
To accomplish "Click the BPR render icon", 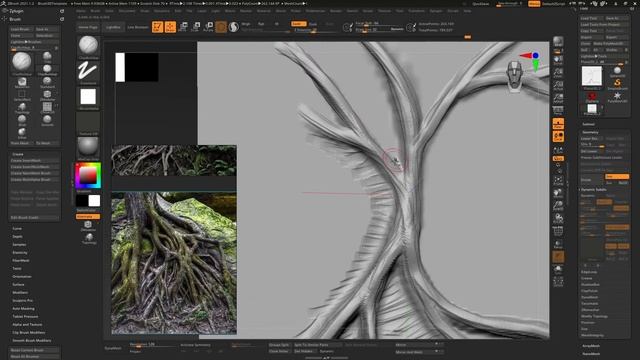I will (x=558, y=42).
